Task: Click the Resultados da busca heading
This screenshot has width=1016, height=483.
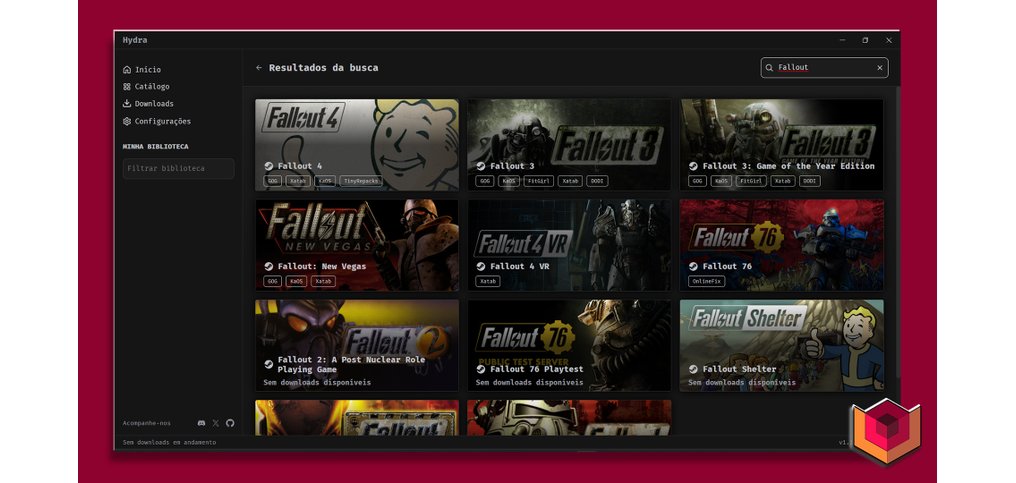Action: [x=323, y=67]
